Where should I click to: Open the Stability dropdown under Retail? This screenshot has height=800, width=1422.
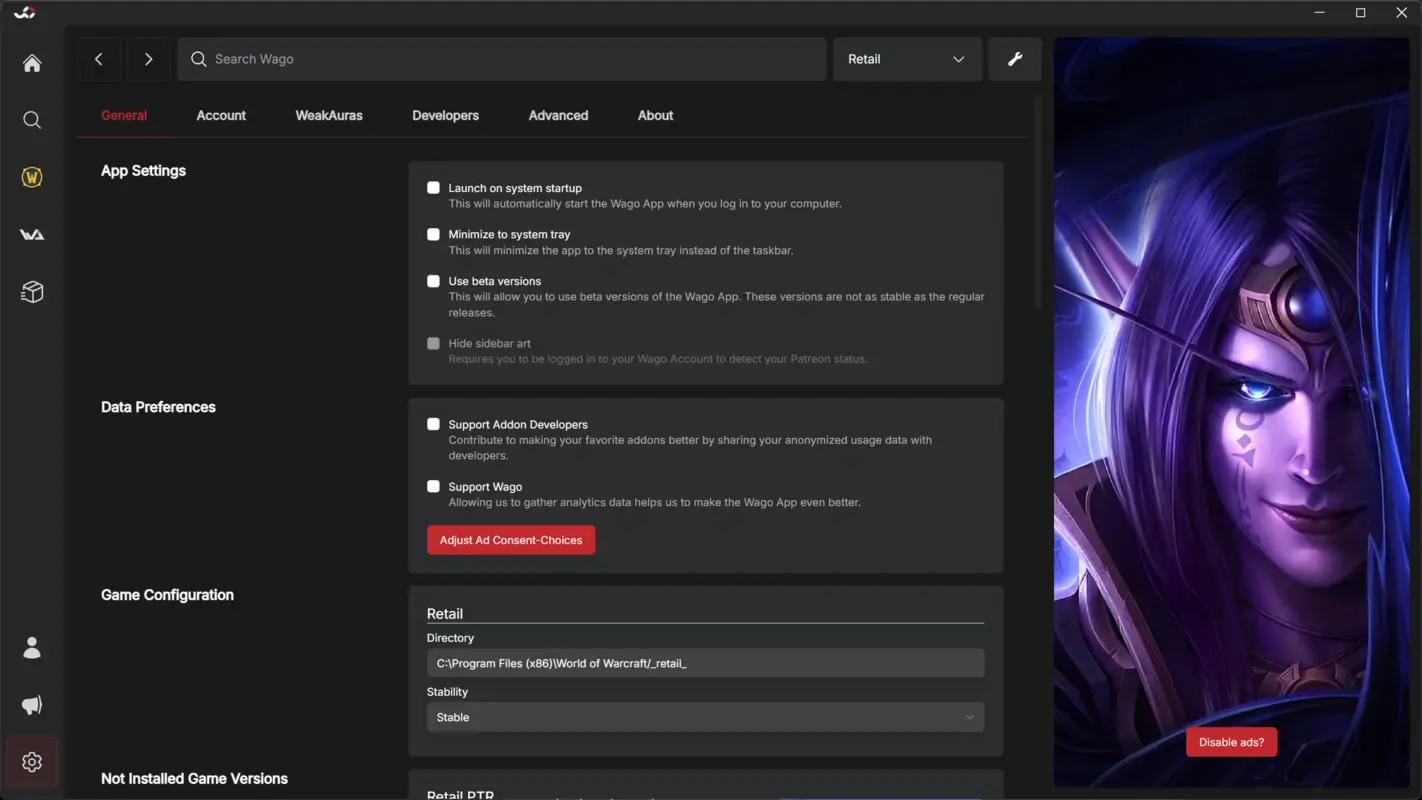pos(705,716)
